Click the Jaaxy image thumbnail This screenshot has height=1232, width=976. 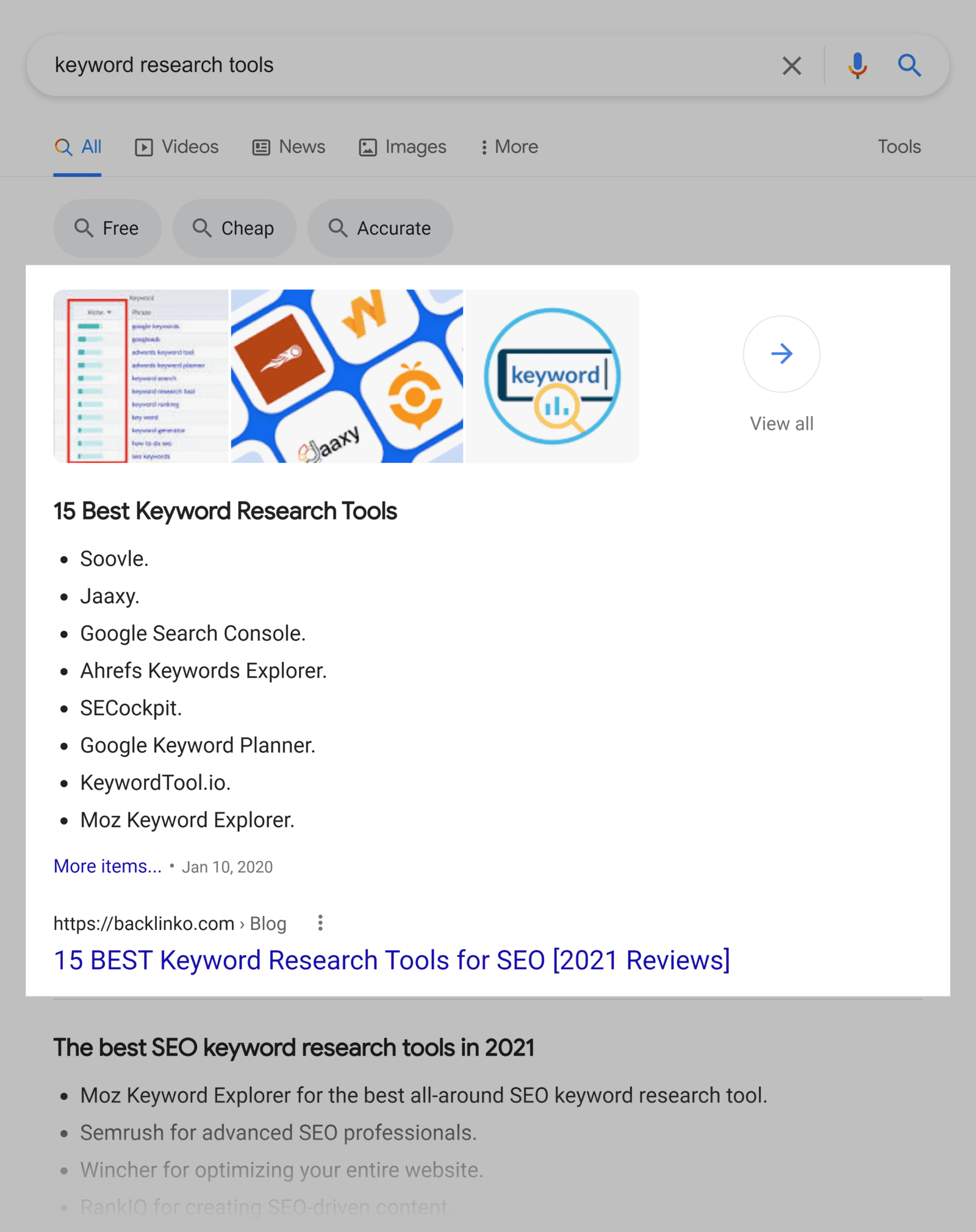point(346,376)
